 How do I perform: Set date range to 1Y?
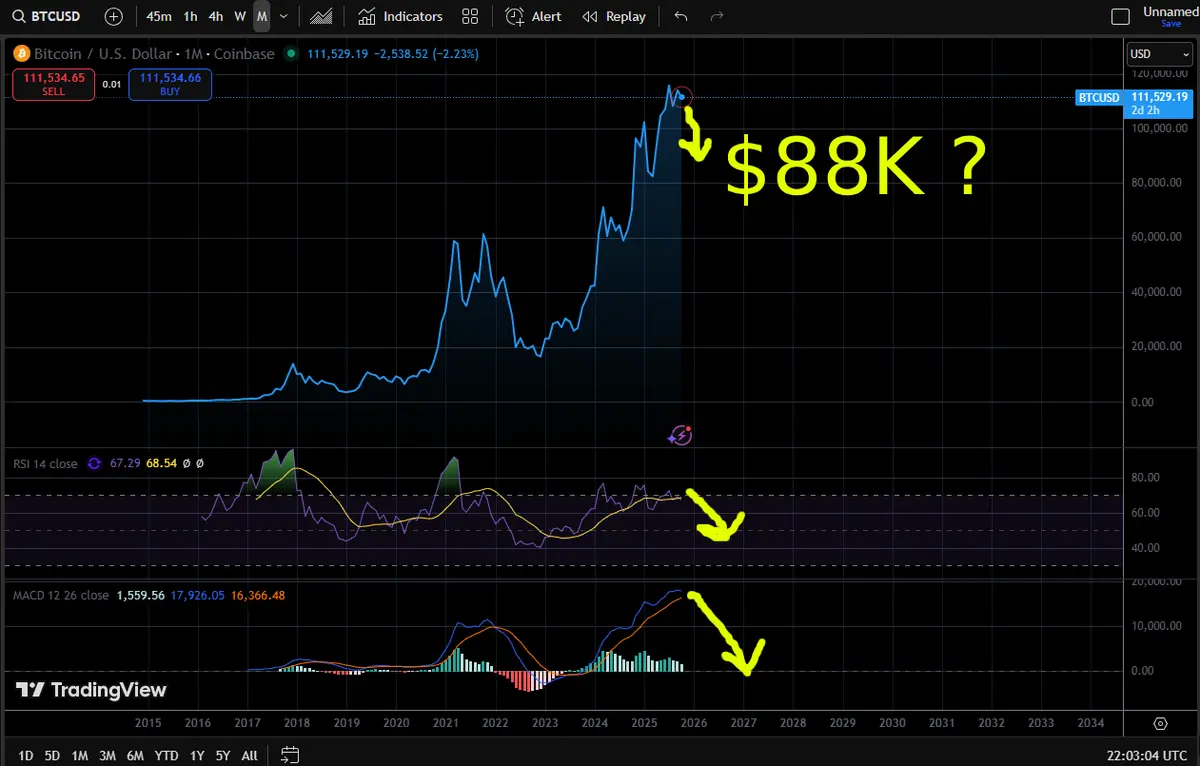point(197,755)
